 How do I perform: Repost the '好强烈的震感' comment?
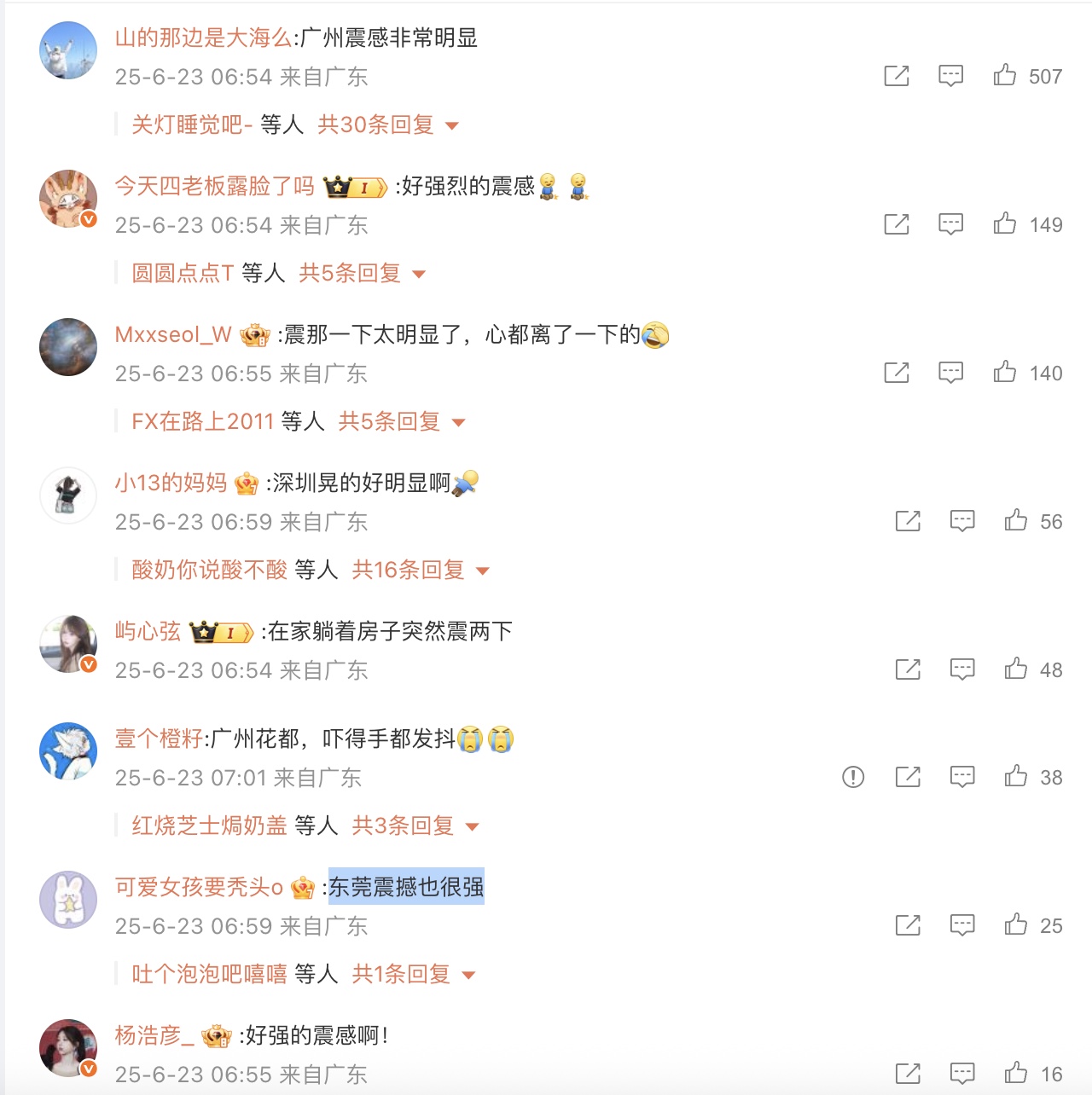tap(897, 224)
